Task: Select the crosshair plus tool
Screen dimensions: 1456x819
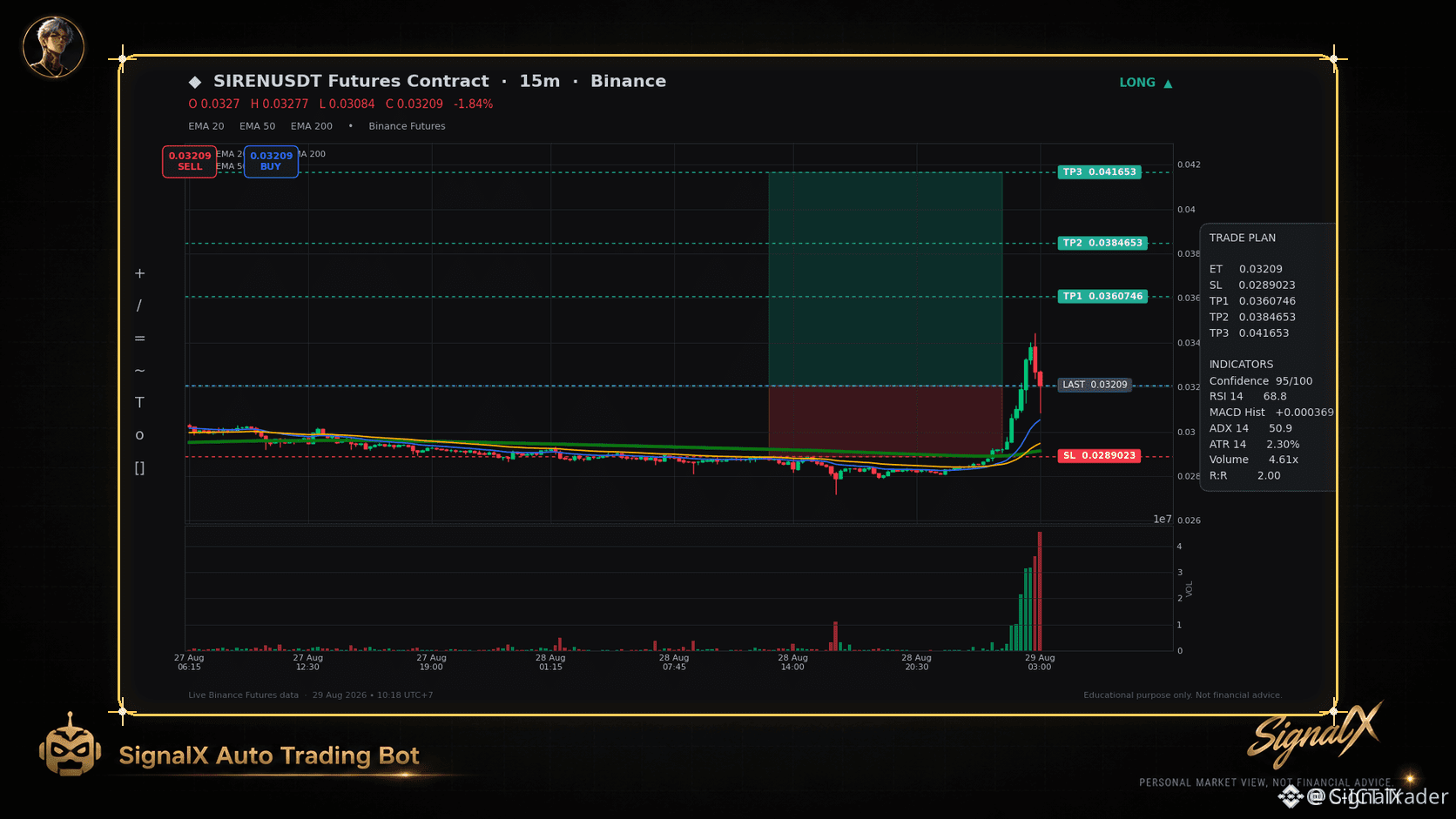Action: click(x=139, y=273)
